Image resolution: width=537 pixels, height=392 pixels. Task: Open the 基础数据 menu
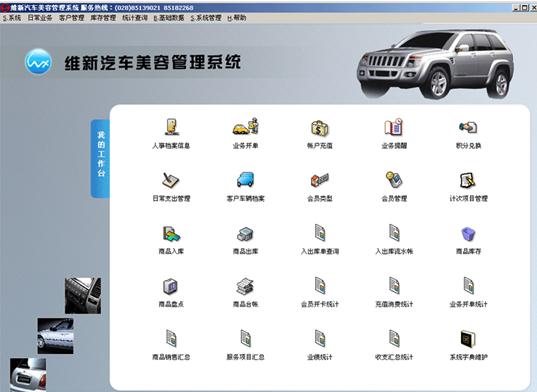(169, 18)
